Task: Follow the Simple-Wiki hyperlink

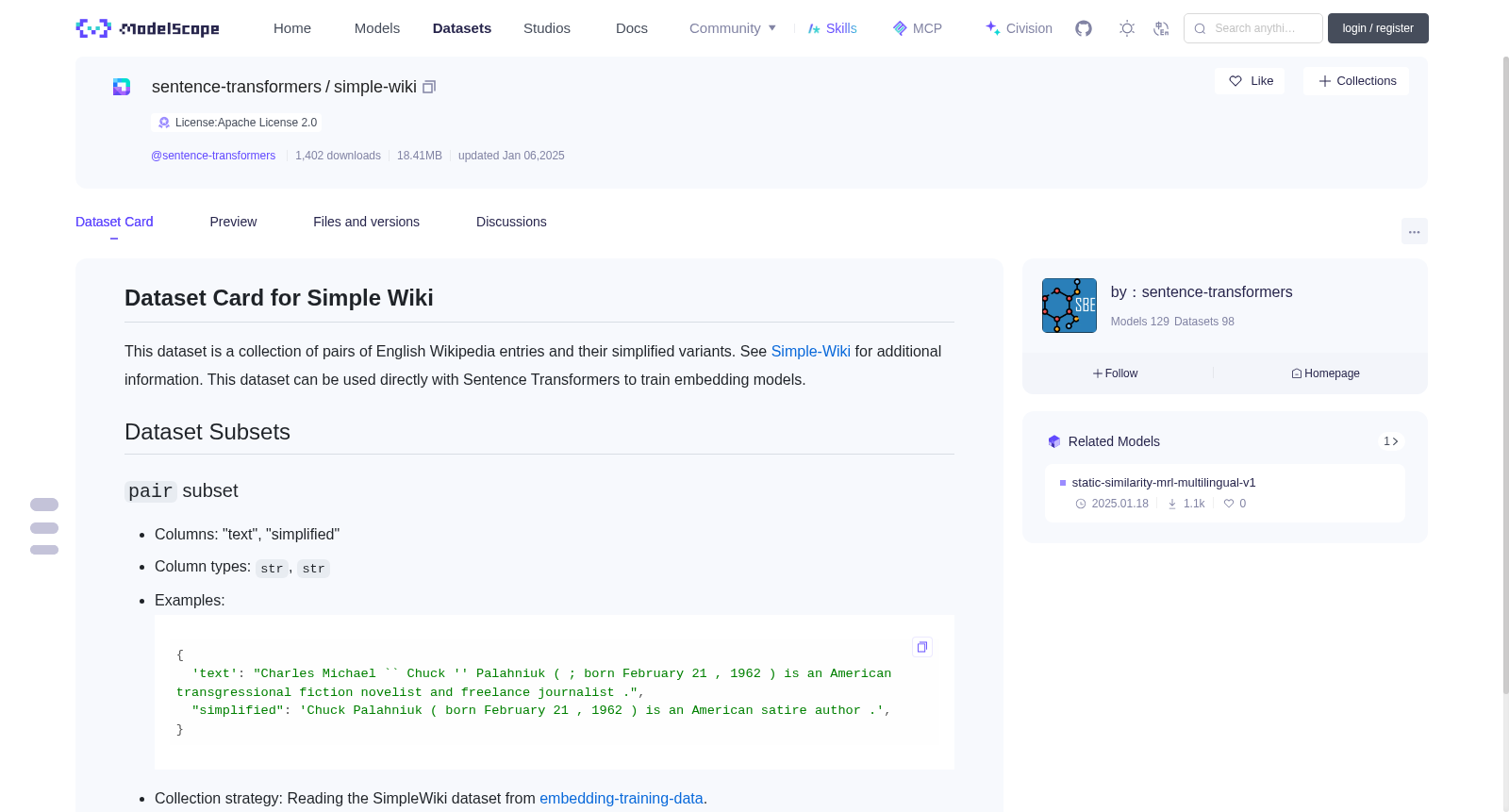Action: [811, 351]
